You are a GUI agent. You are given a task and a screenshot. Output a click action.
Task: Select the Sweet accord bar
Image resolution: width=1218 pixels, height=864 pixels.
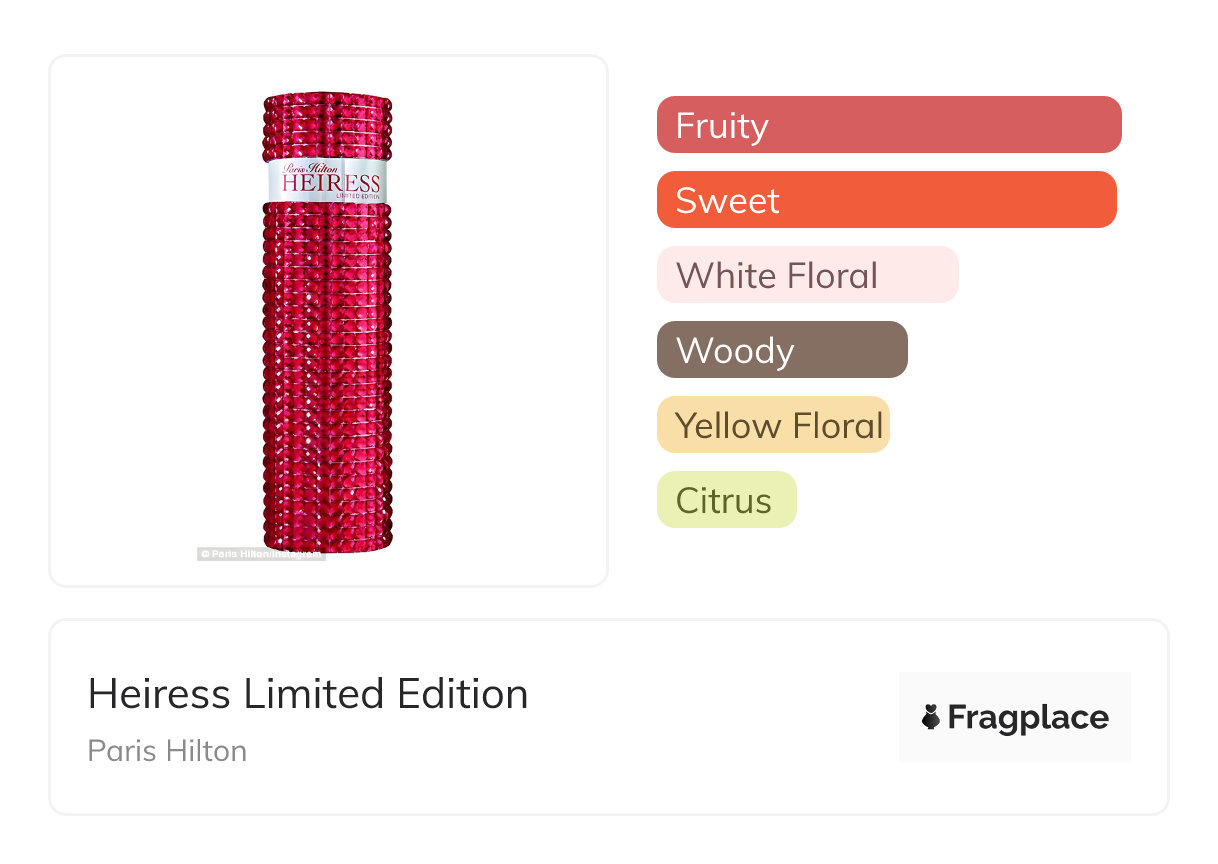click(886, 200)
